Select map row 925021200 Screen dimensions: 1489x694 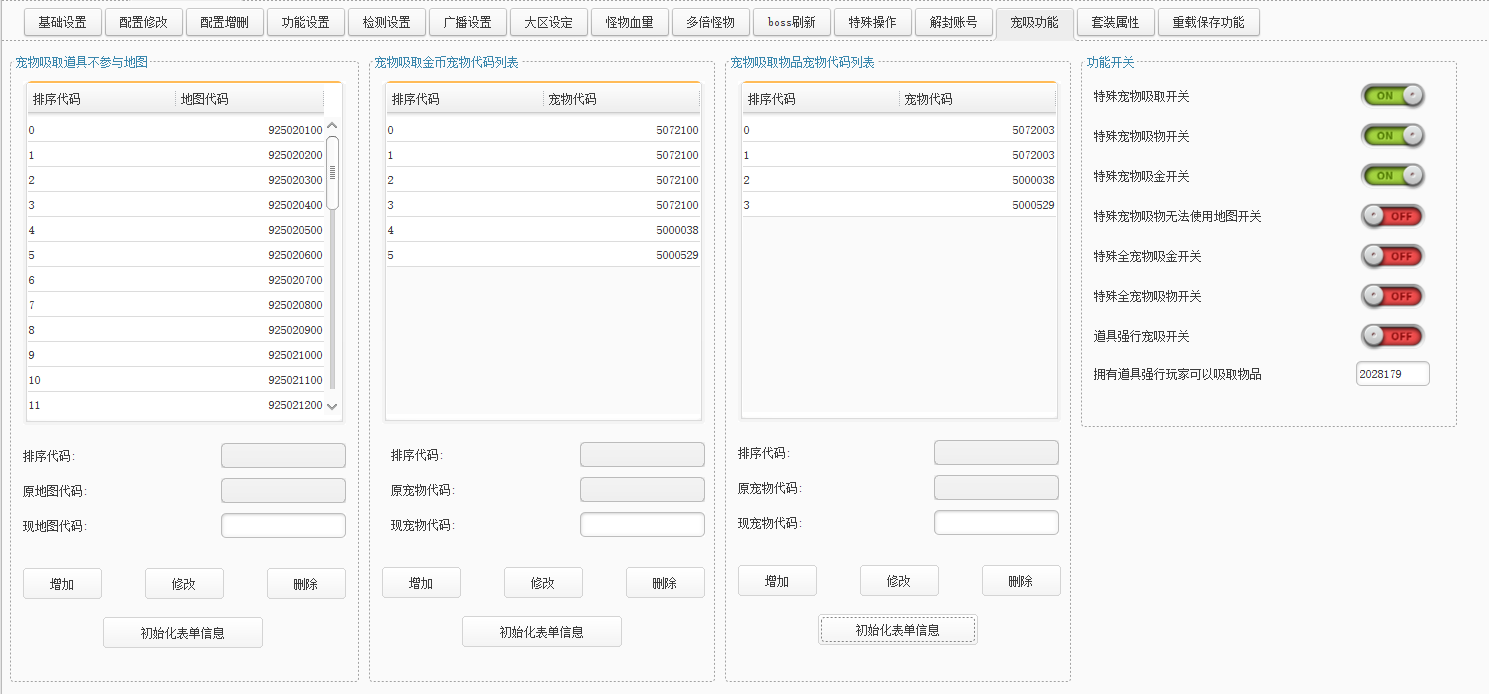176,405
